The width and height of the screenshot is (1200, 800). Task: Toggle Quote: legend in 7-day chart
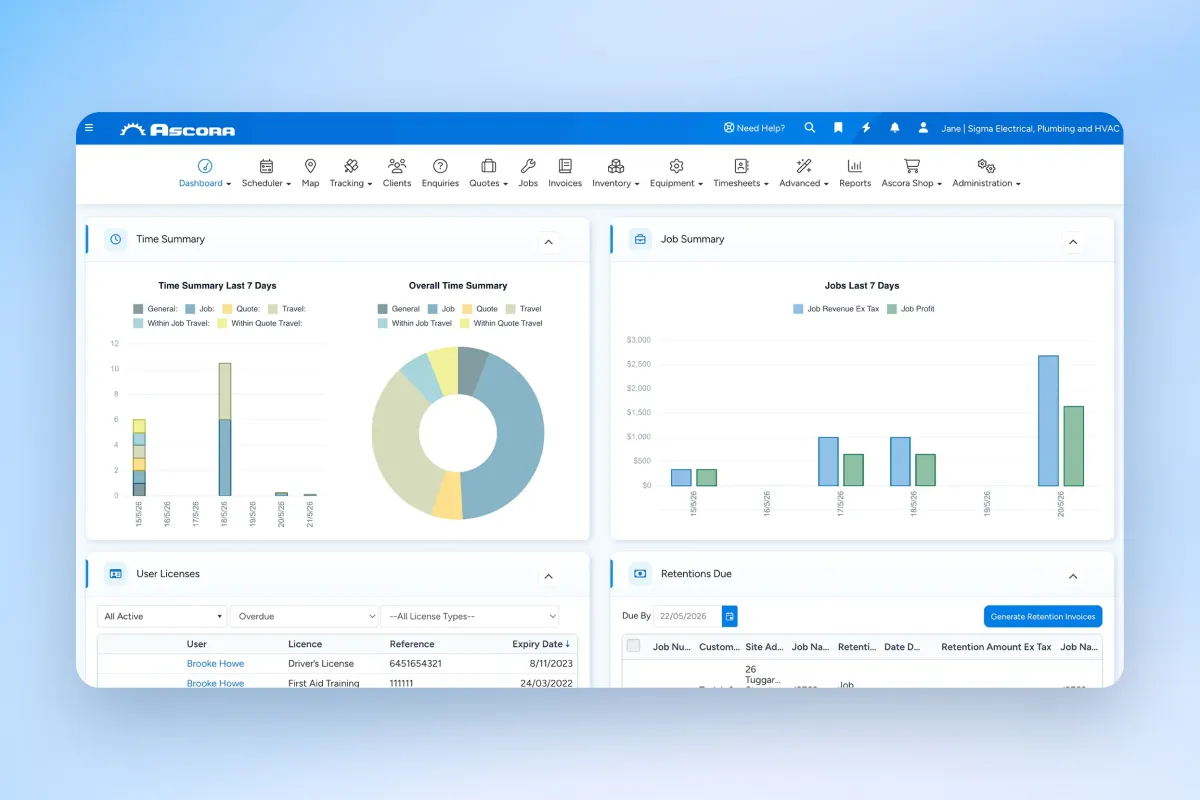coord(242,309)
